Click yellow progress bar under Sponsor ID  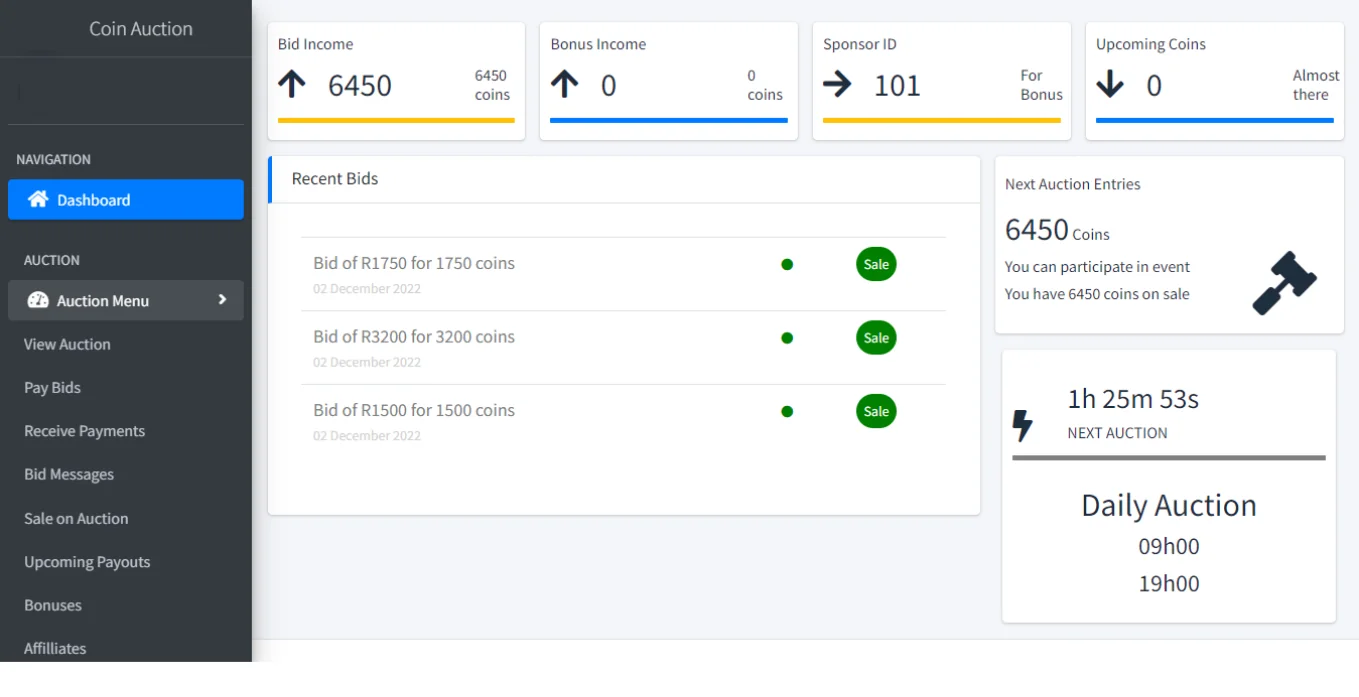point(942,120)
